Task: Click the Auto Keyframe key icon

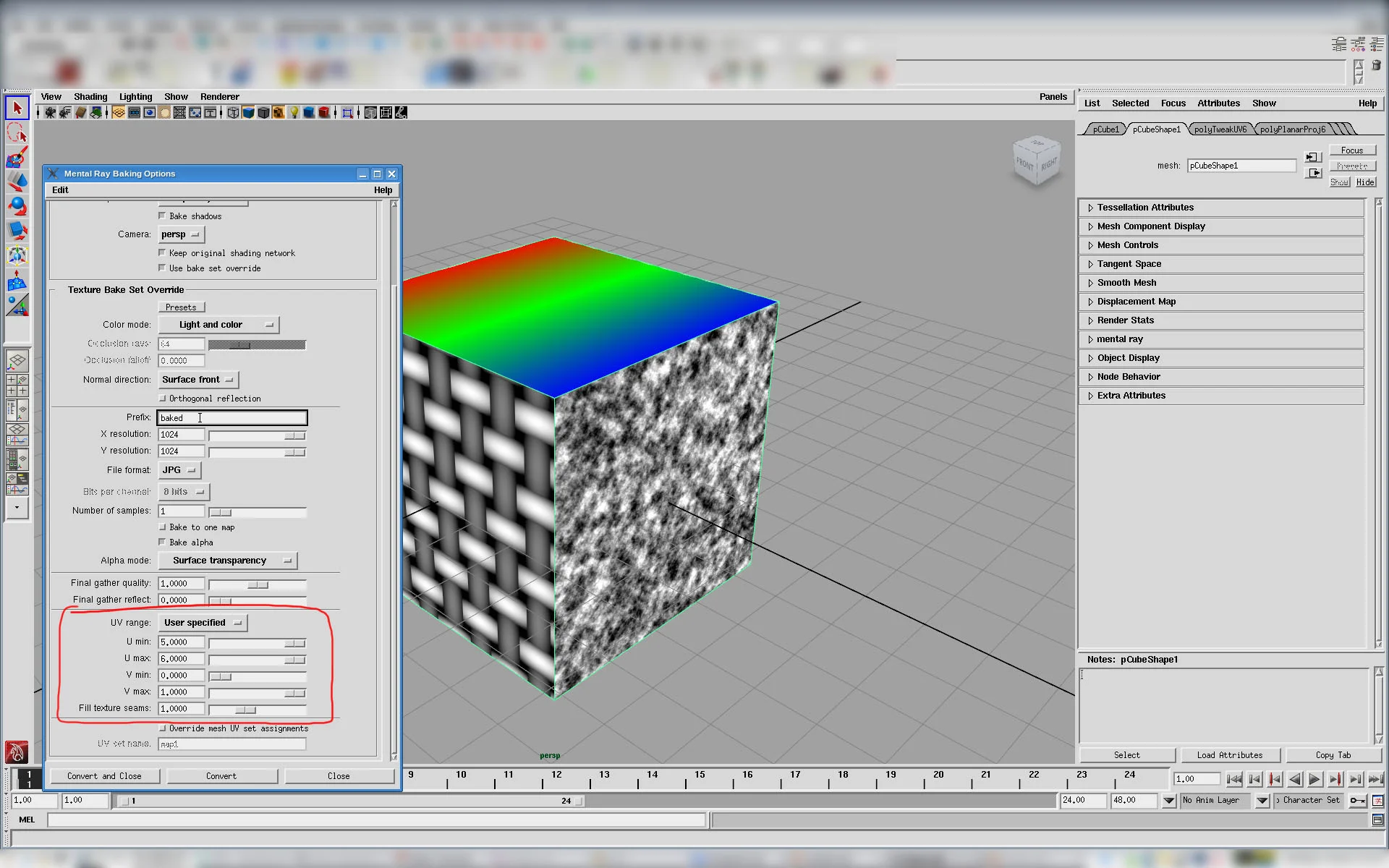Action: (x=1357, y=800)
